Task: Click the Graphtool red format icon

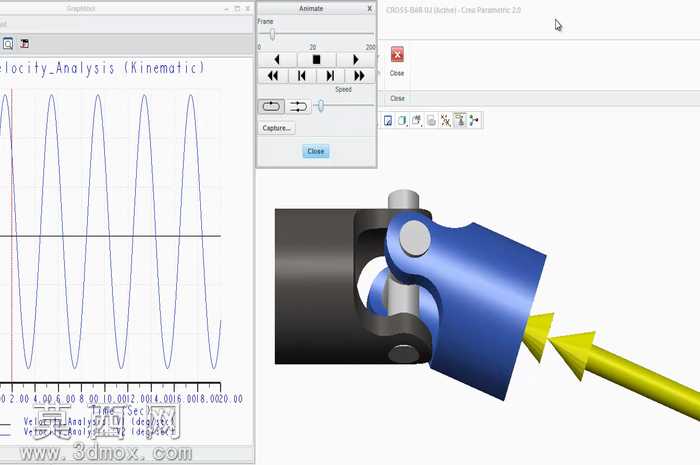Action: [x=25, y=44]
